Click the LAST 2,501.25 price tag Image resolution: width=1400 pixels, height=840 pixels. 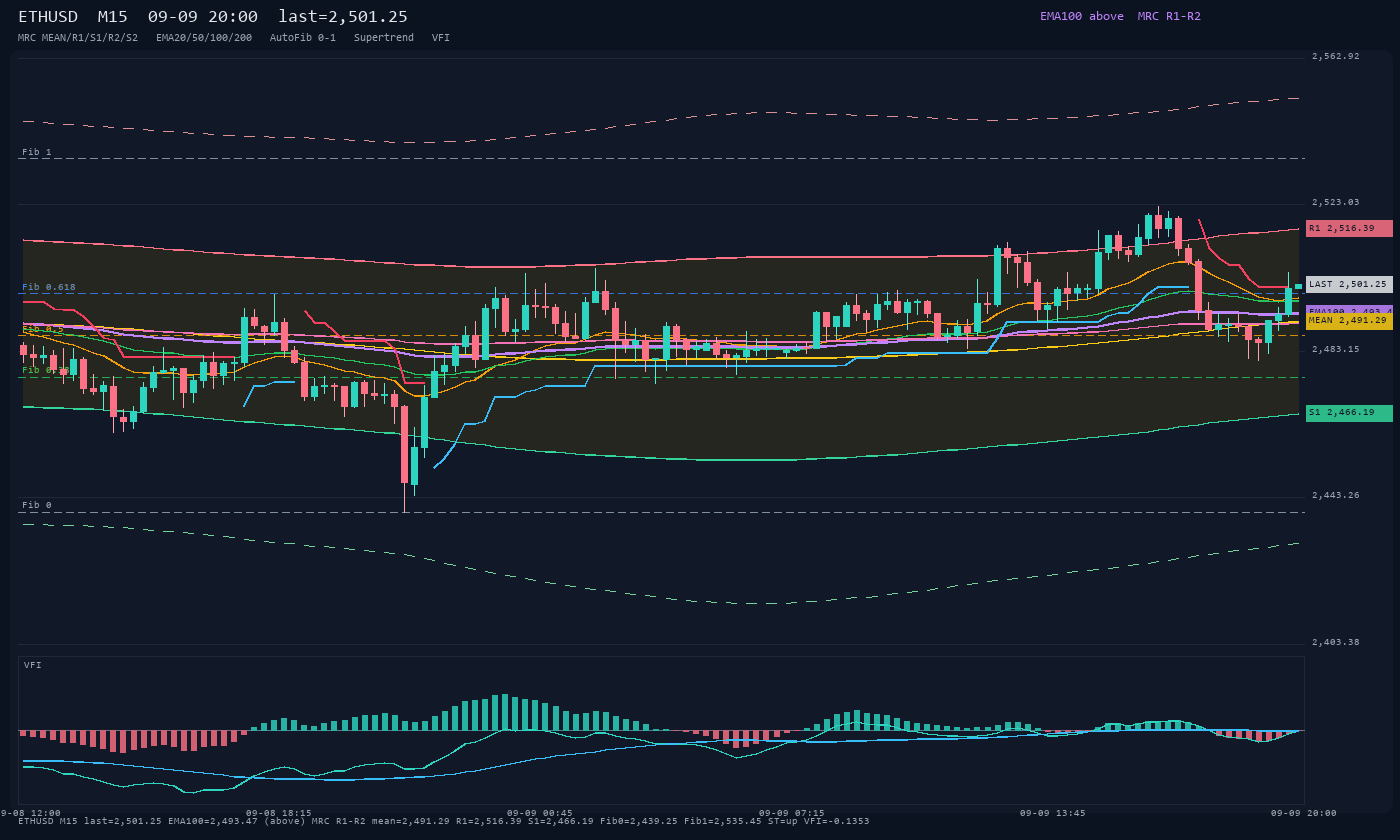click(x=1349, y=284)
